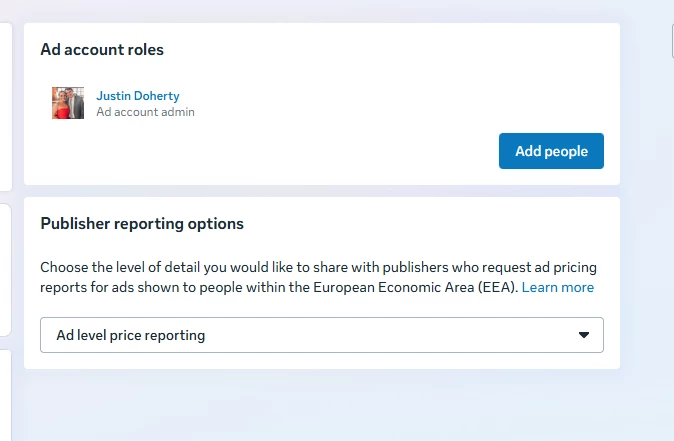
Task: Click the words Ad level price reporting
Action: (x=131, y=335)
